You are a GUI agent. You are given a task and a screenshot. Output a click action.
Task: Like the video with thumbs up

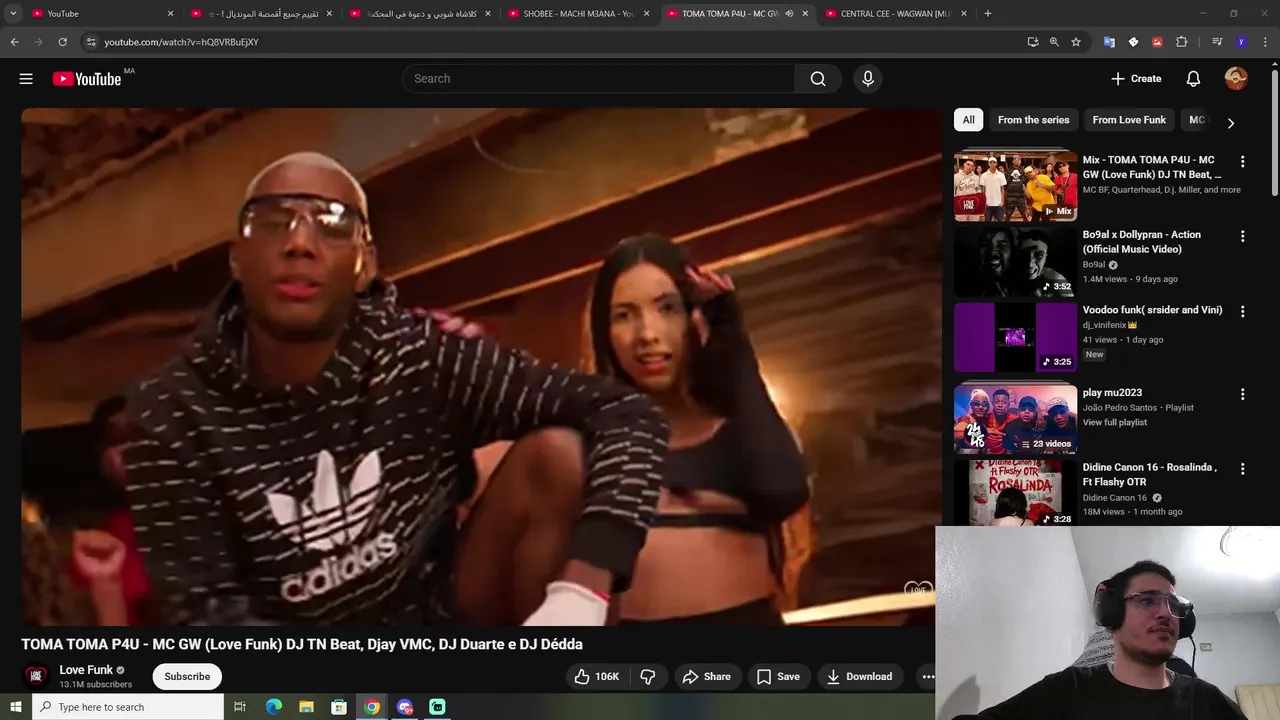click(x=597, y=677)
